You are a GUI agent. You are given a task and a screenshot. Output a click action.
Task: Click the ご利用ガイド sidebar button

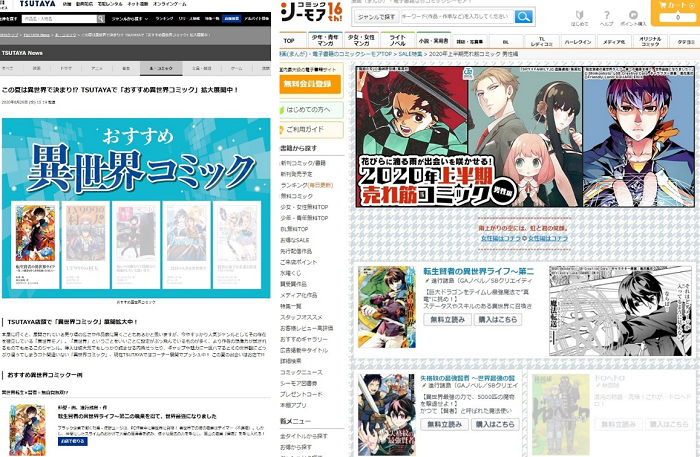coord(311,129)
